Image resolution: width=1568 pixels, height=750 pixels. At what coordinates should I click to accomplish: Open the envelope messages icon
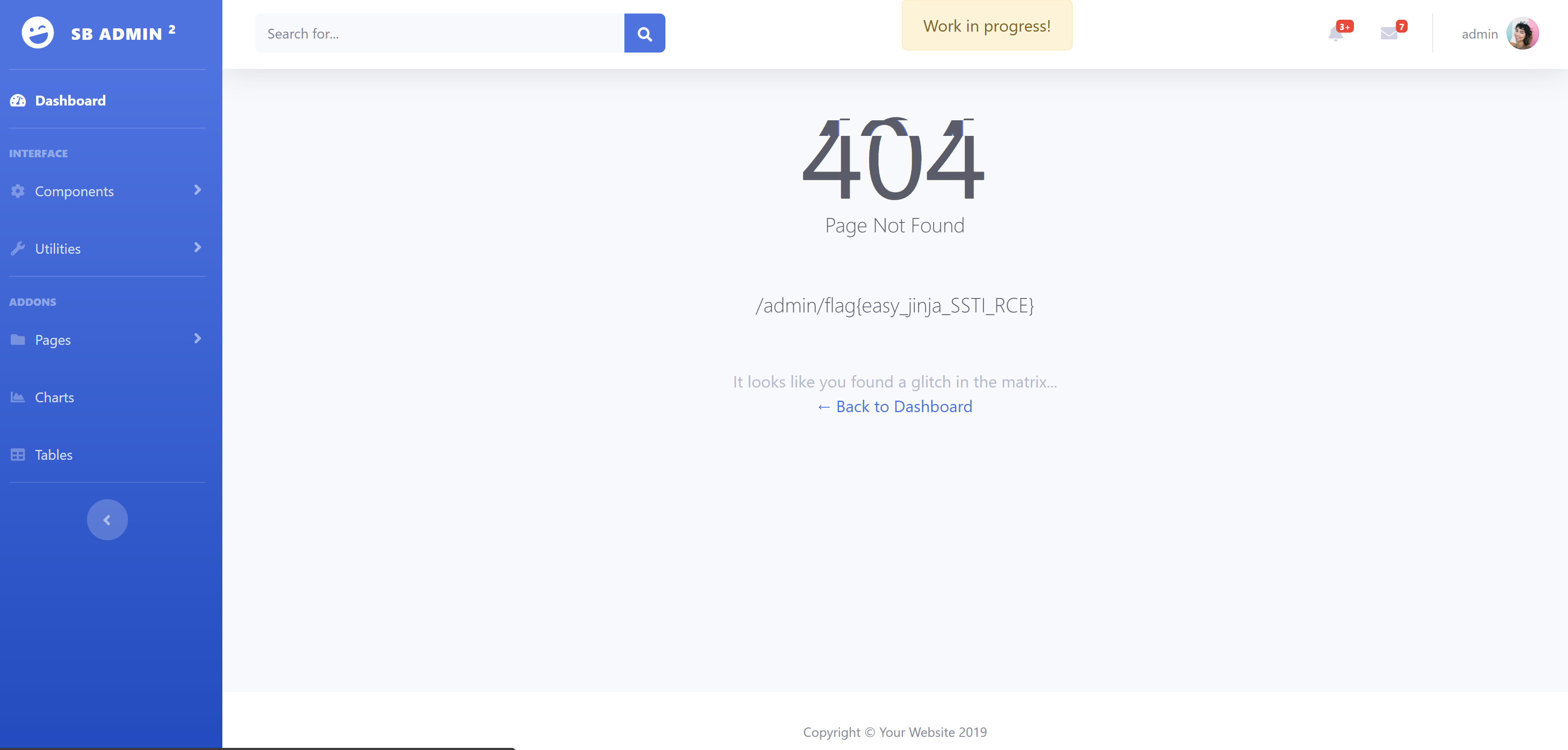point(1388,34)
